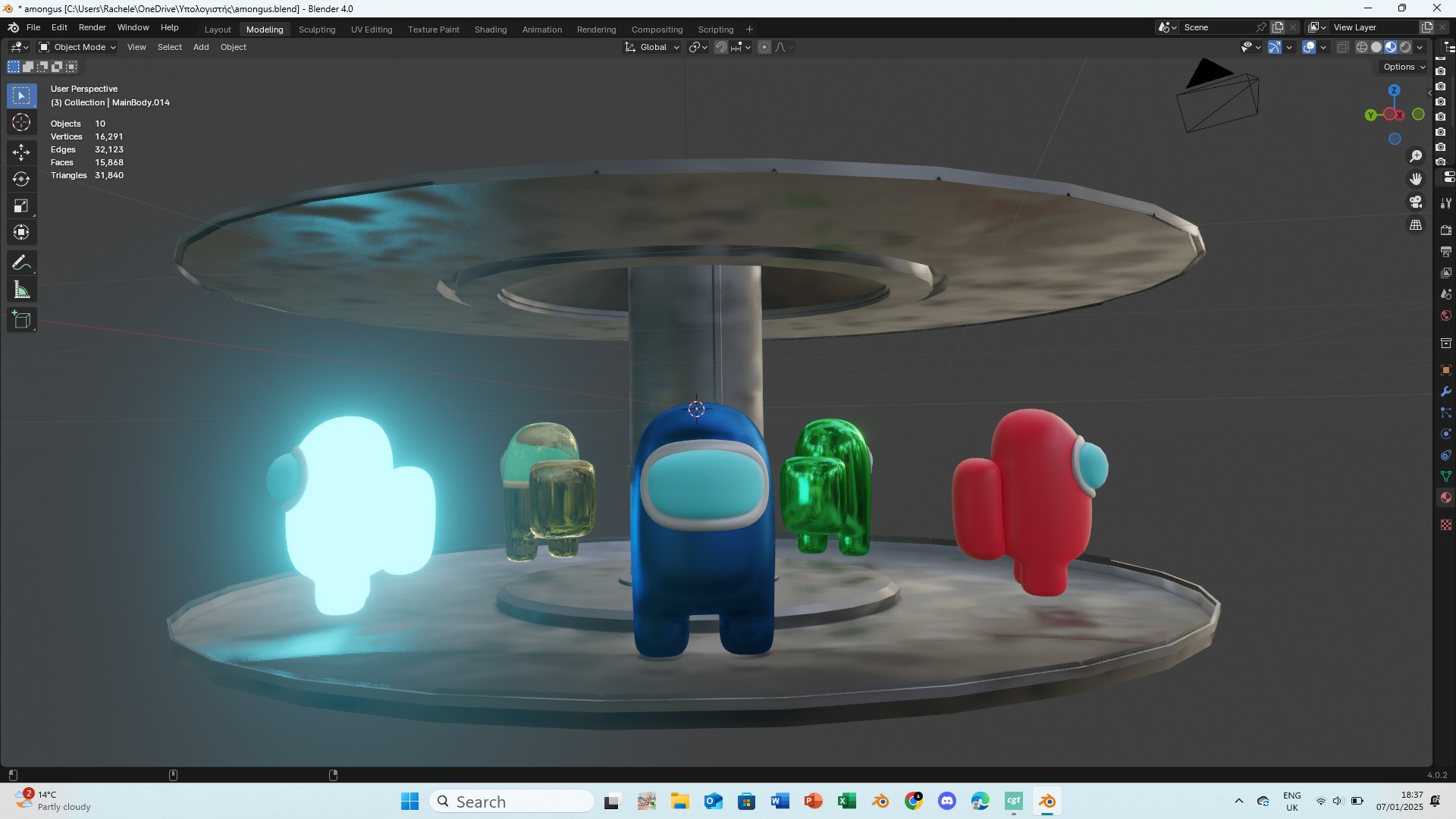
Task: Toggle viewport gizmos visibility
Action: 1275,47
